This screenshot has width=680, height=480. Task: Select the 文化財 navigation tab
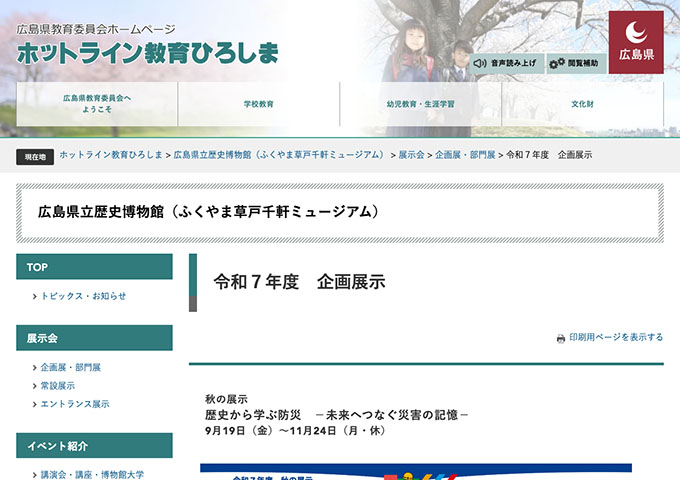coord(582,104)
